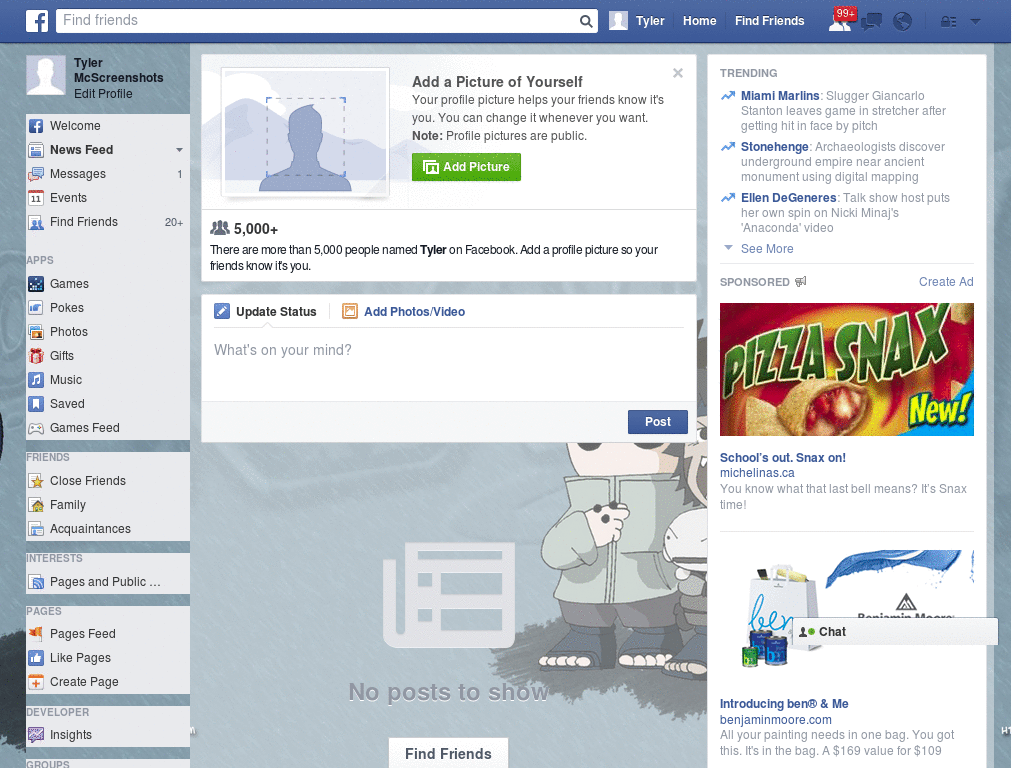Viewport: 1024px width, 768px height.
Task: Open Tyler McScreenshots profile name
Action: point(118,71)
